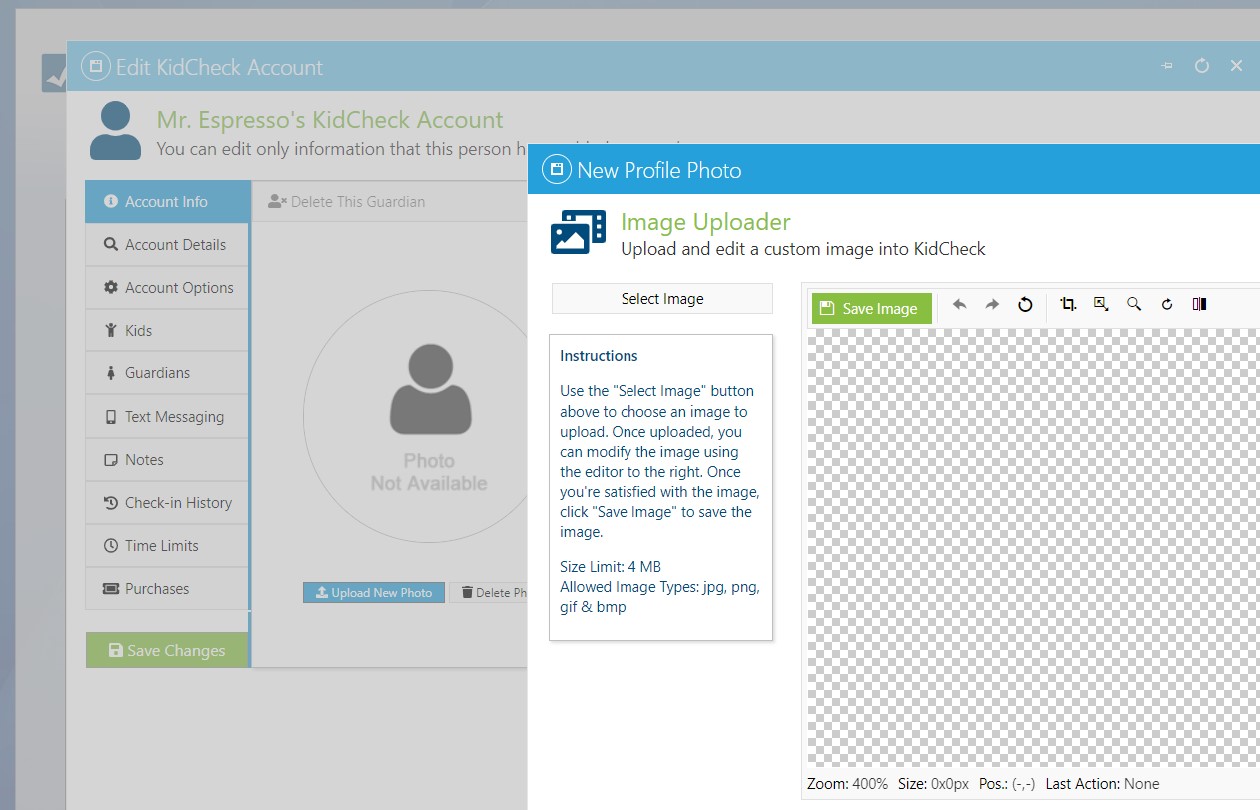Open the Account Info tab
1260x810 pixels.
167,202
